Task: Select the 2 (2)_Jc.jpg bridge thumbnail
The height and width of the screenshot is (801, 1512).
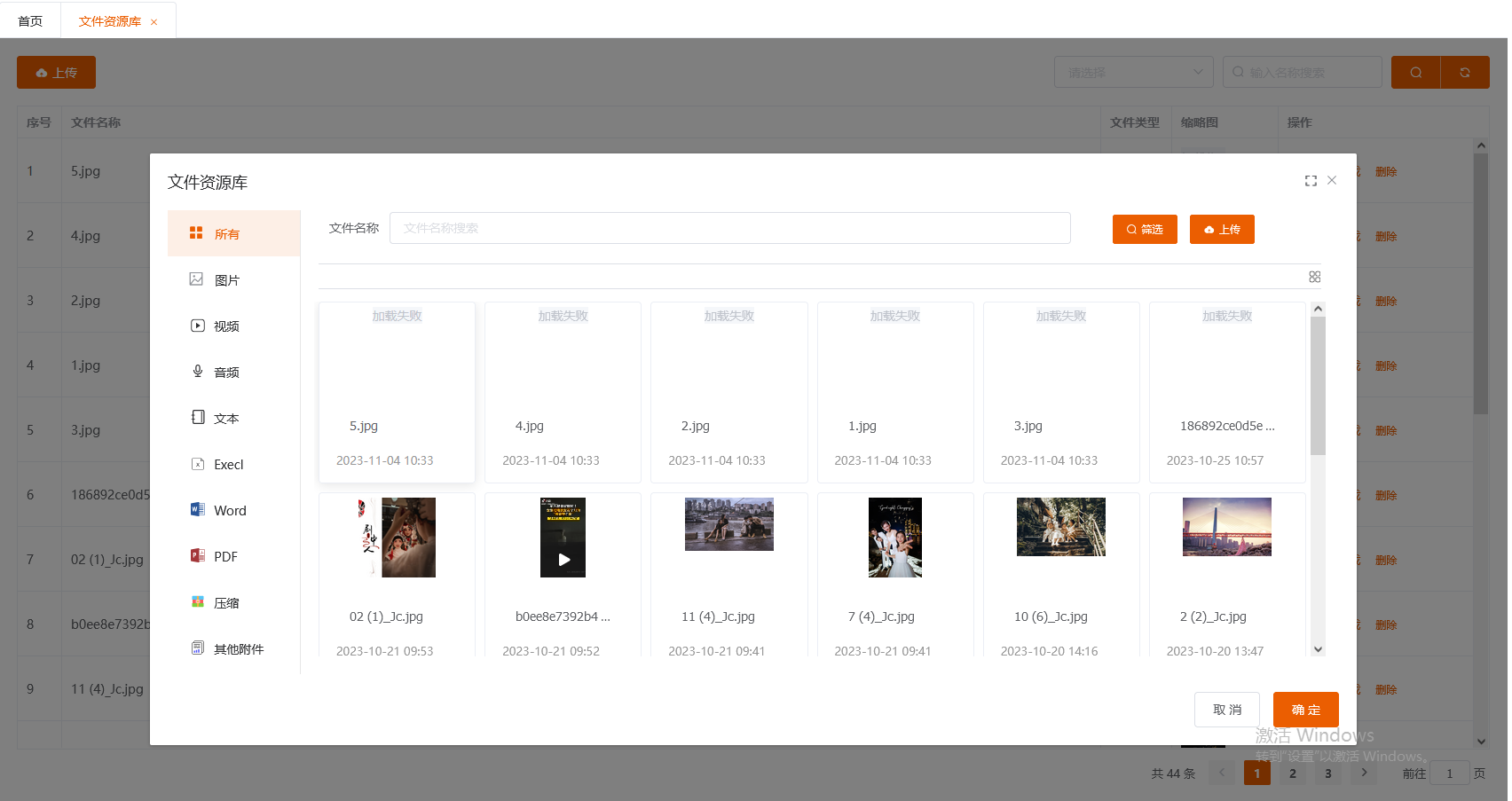Action: 1227,527
